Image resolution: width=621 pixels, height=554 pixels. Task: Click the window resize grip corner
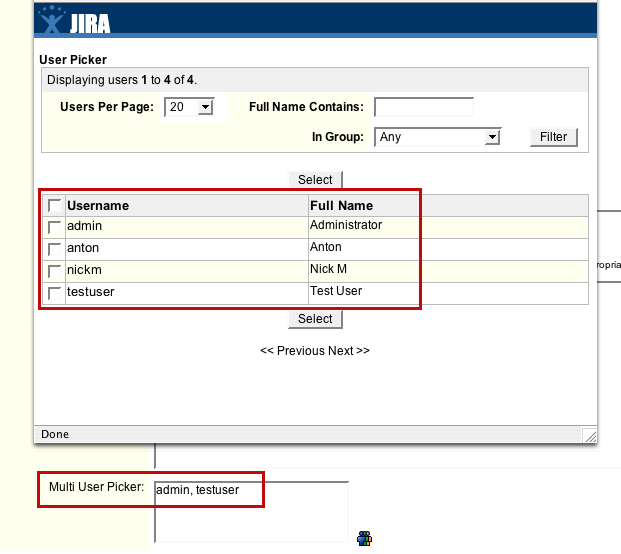tap(590, 436)
